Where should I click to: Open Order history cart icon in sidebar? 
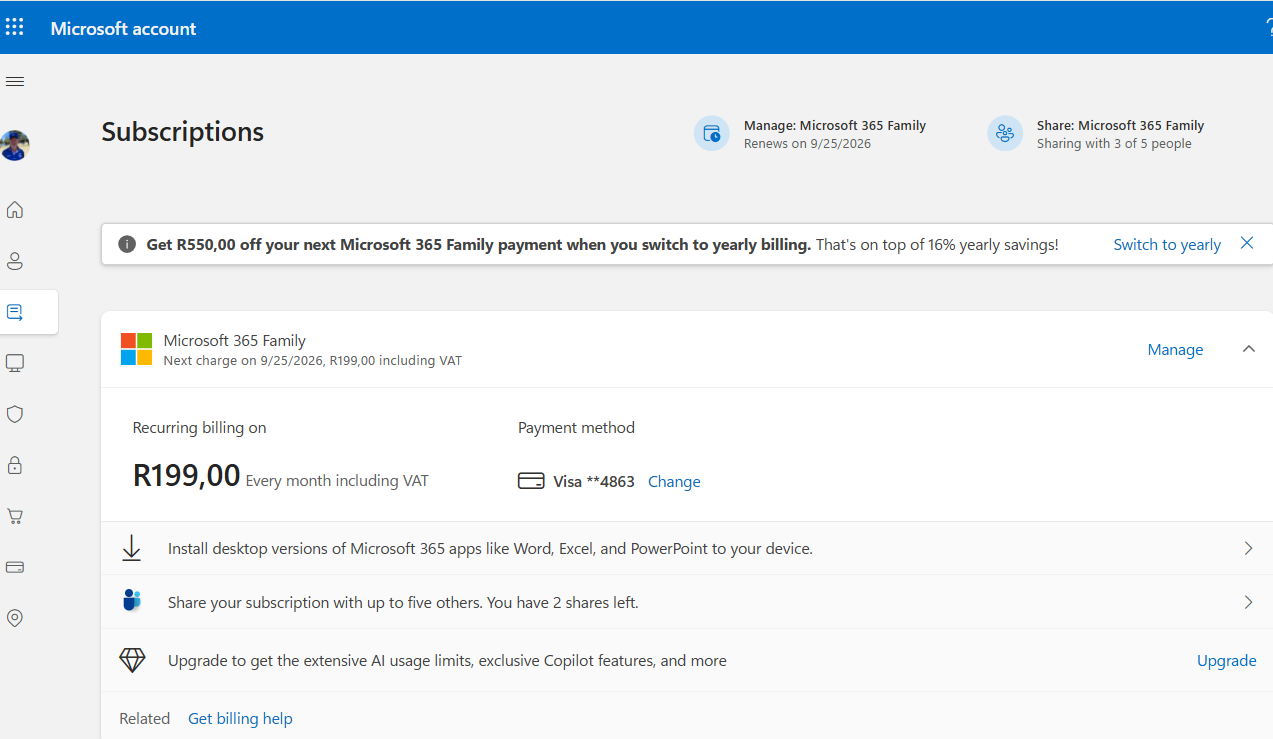point(15,516)
